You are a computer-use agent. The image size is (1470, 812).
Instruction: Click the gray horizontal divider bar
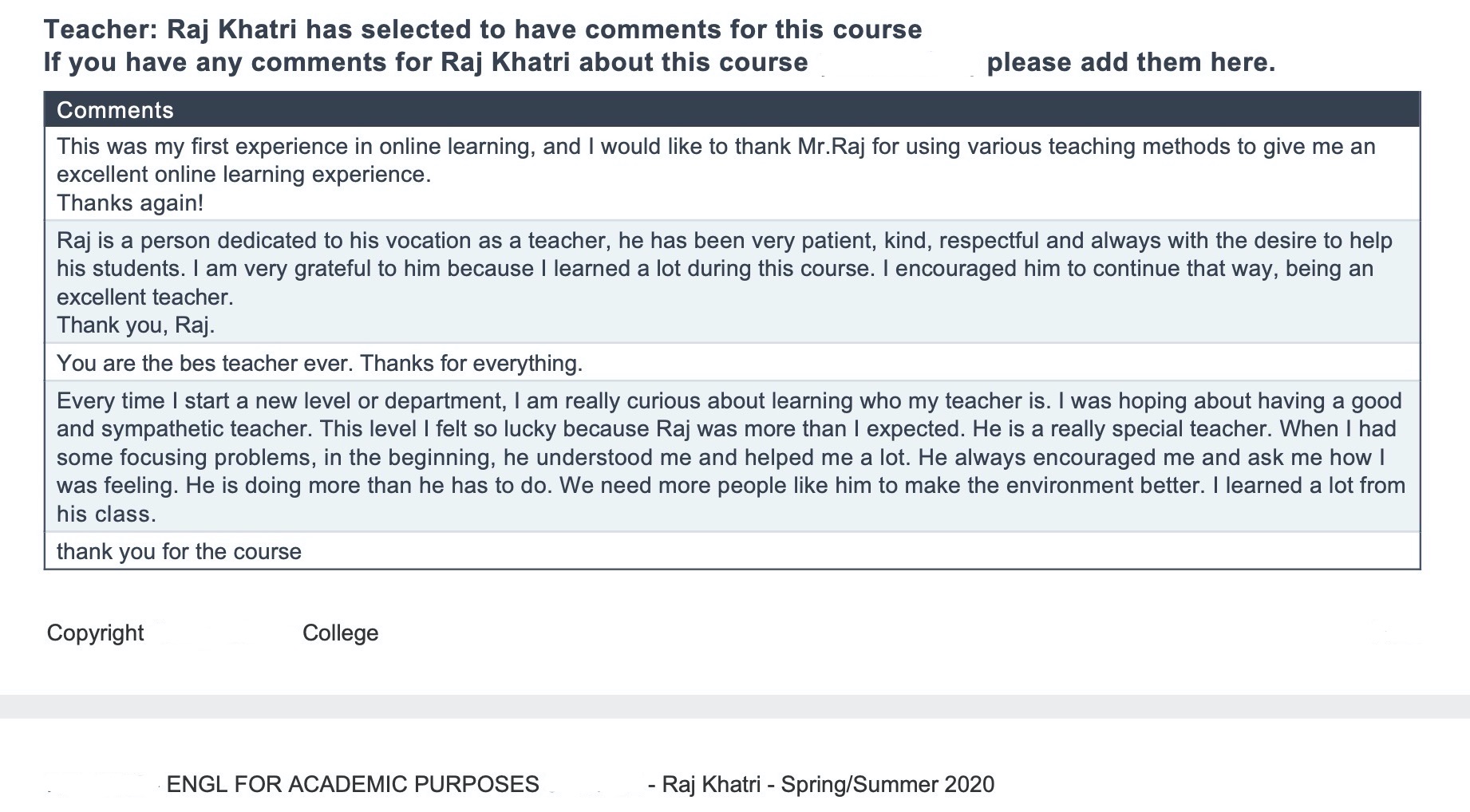pyautogui.click(x=734, y=707)
